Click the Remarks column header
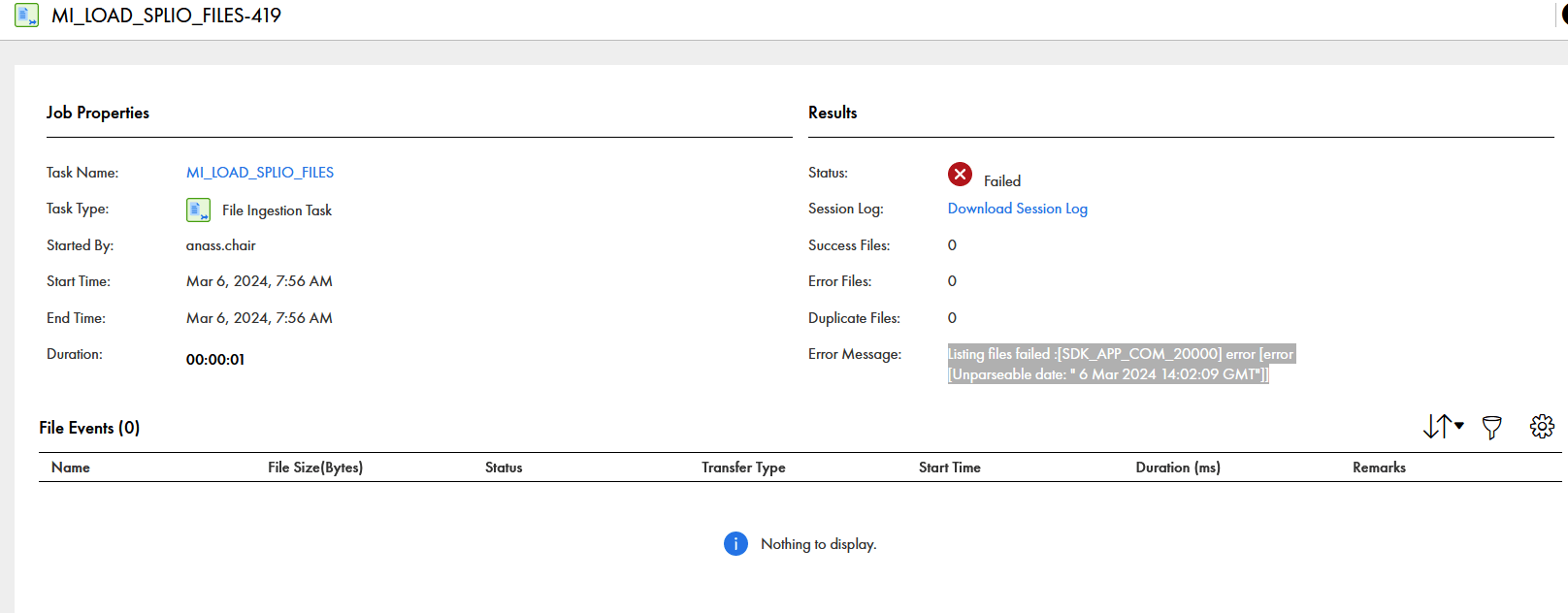 click(x=1379, y=468)
